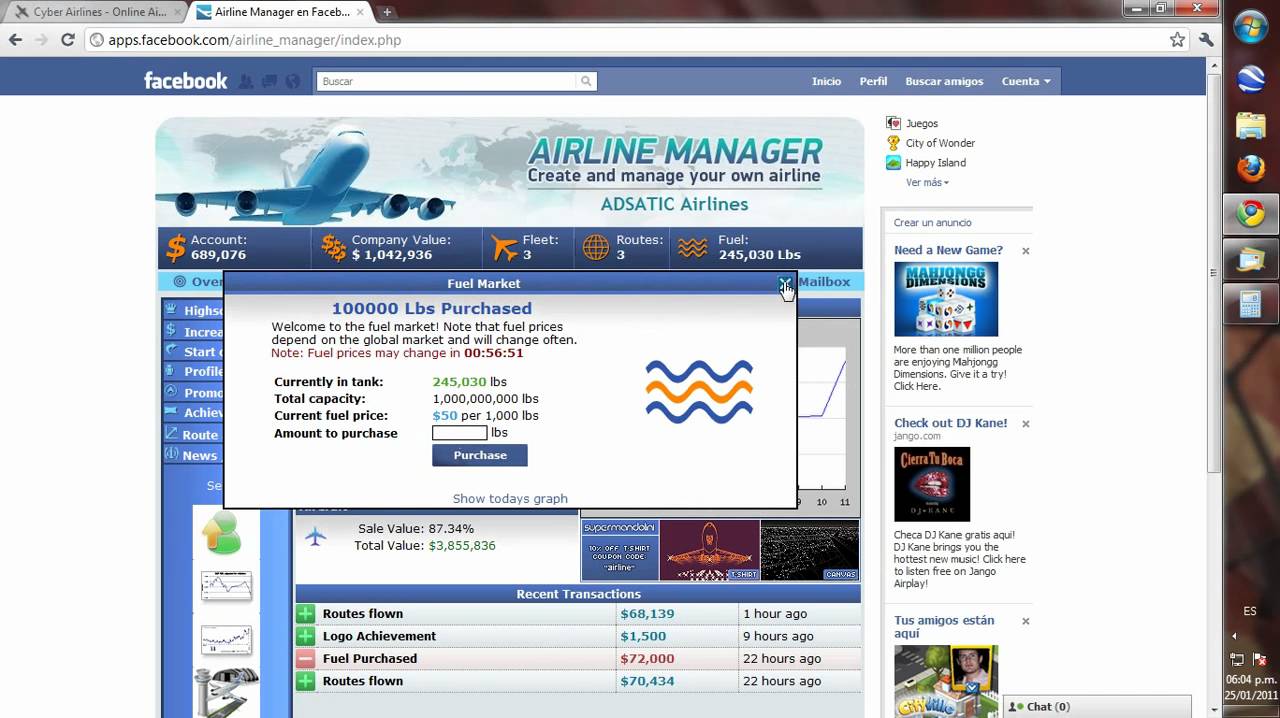1280x718 pixels.
Task: Click the supermandolini coupon ad banner
Action: pos(620,550)
